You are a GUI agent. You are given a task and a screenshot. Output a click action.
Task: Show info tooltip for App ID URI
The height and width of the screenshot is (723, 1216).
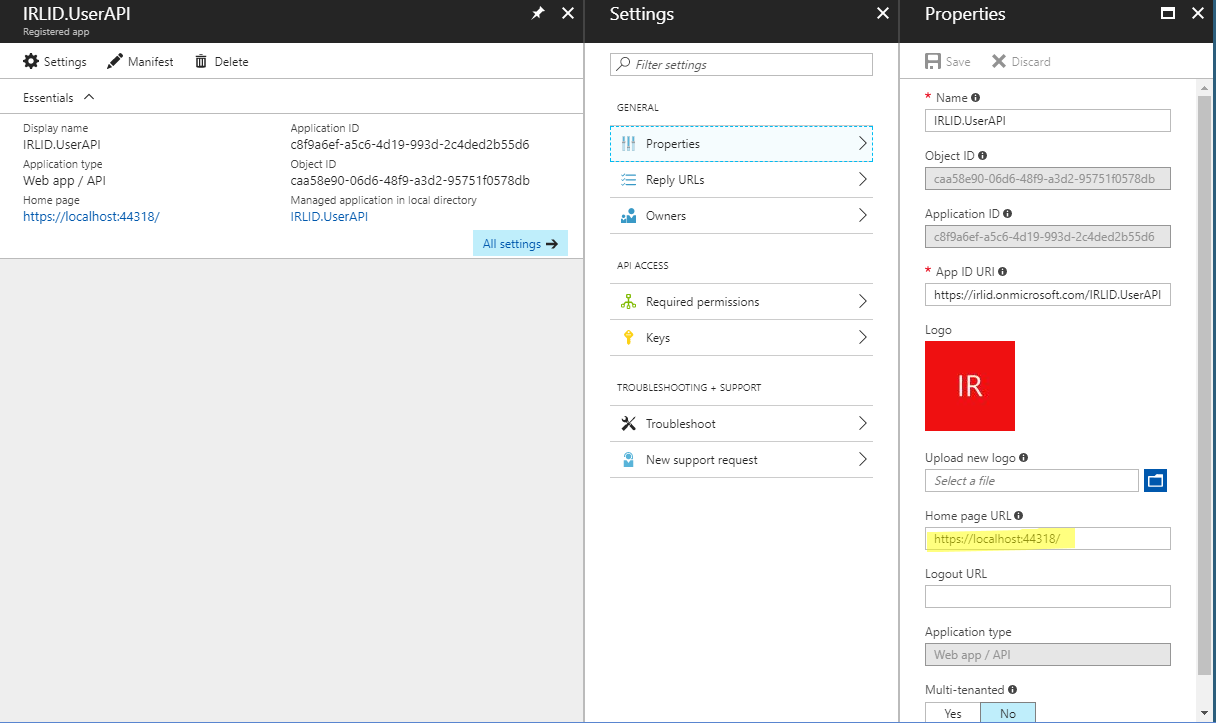point(1002,272)
